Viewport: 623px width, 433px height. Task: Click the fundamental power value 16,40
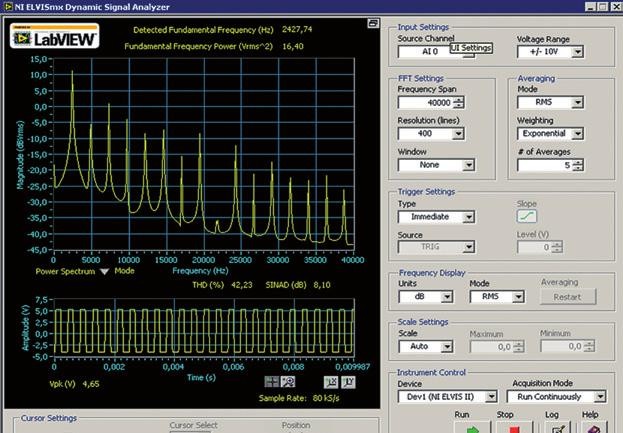pos(293,46)
